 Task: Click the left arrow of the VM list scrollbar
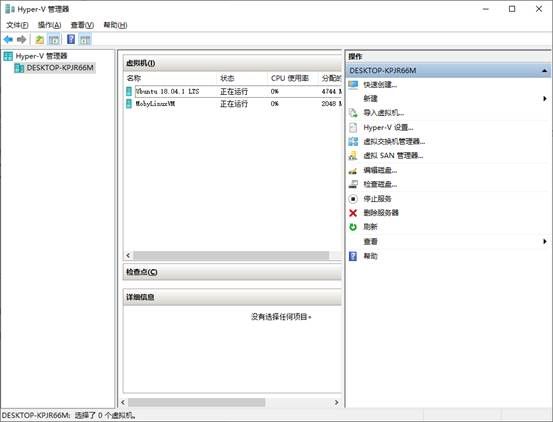point(128,255)
